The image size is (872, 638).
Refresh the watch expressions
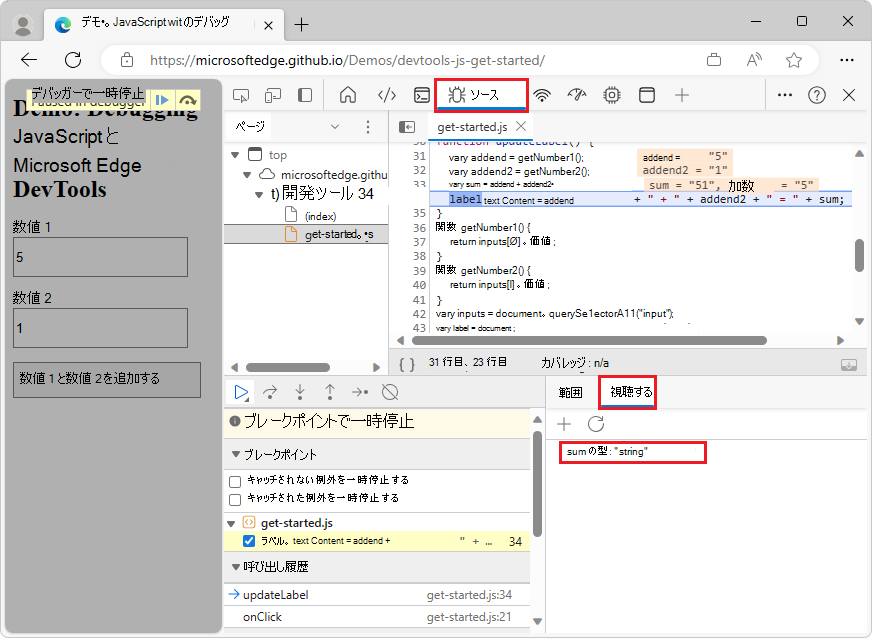[595, 424]
